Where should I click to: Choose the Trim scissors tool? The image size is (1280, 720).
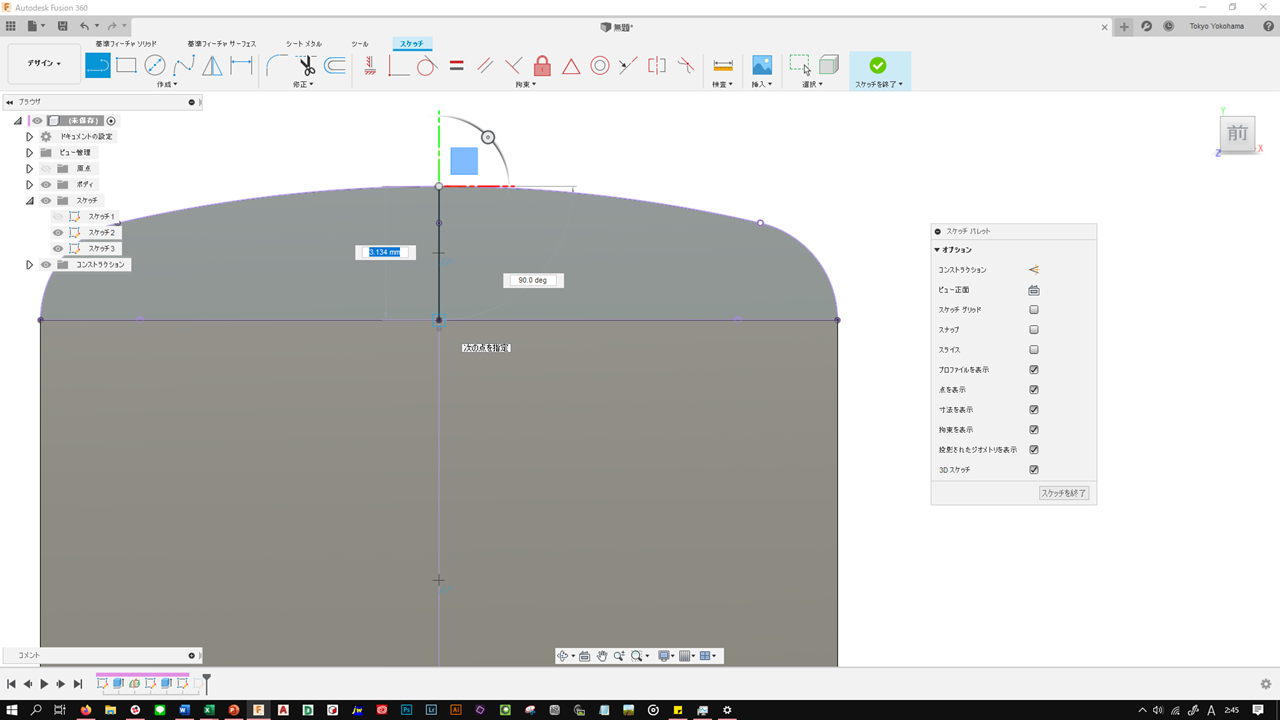tap(306, 66)
